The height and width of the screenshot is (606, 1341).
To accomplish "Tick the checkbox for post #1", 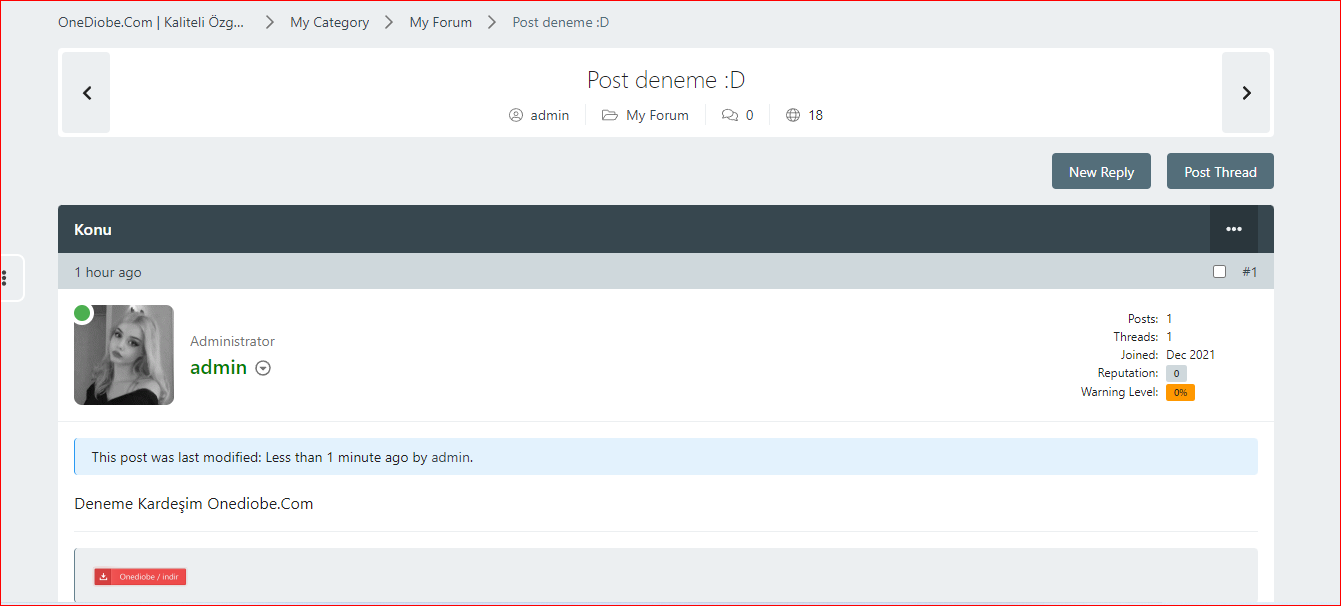I will click(1219, 272).
